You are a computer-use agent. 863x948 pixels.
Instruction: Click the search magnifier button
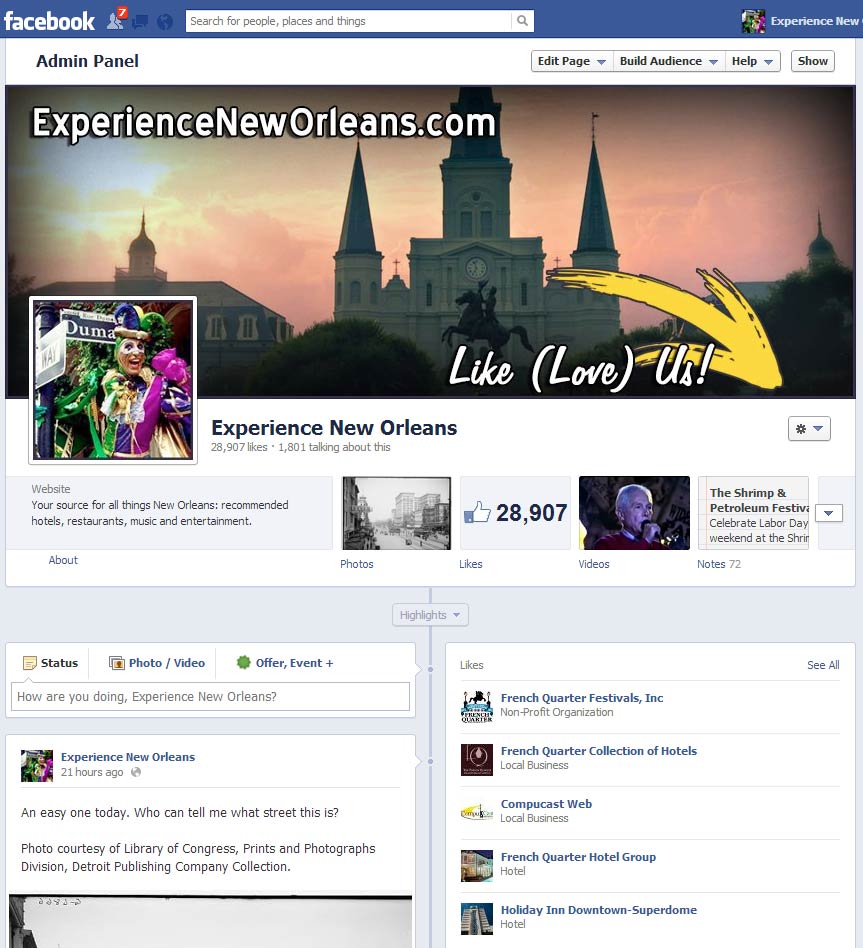pyautogui.click(x=522, y=21)
